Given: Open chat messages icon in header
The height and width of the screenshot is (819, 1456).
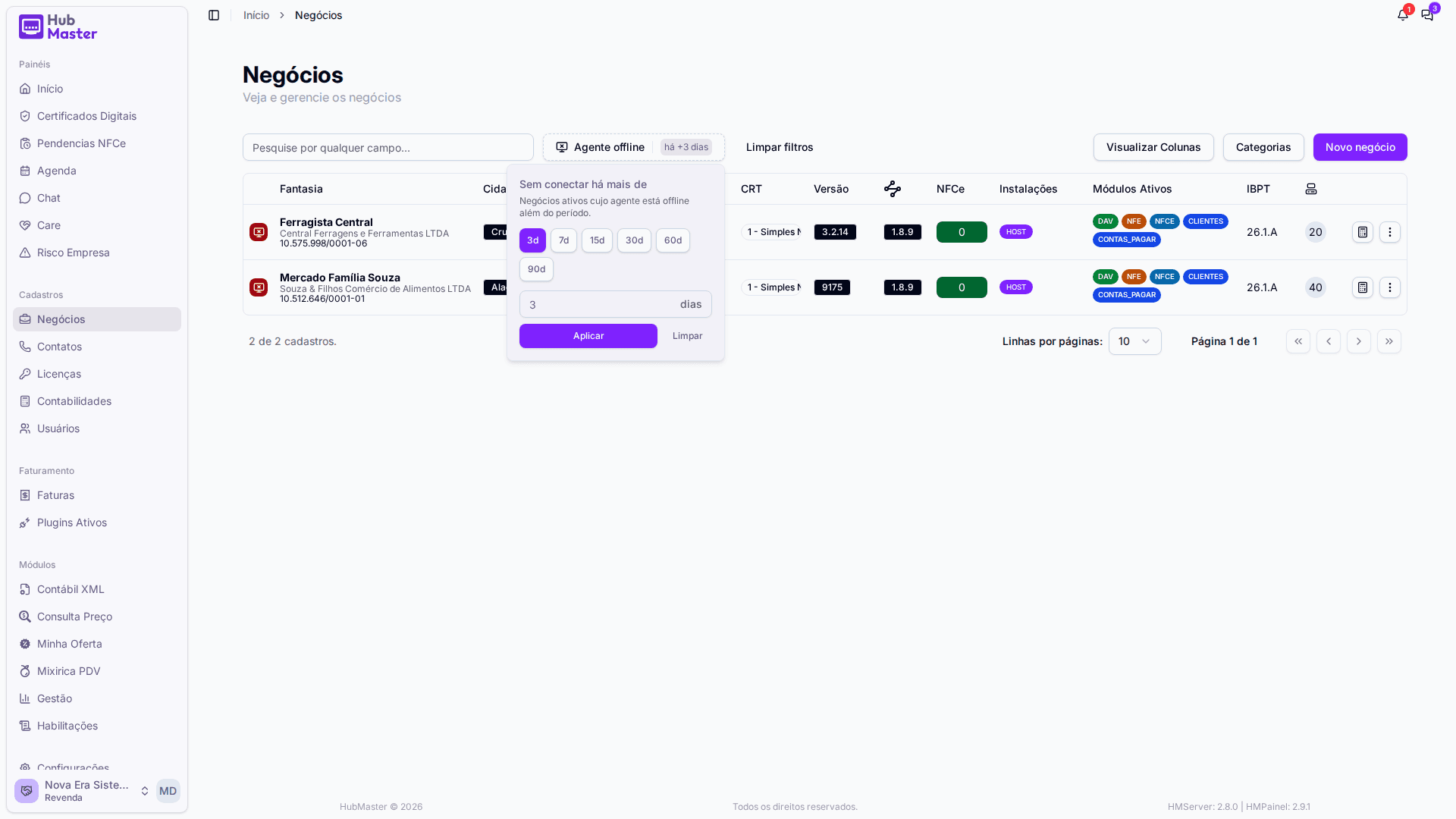Looking at the screenshot, I should (1427, 15).
